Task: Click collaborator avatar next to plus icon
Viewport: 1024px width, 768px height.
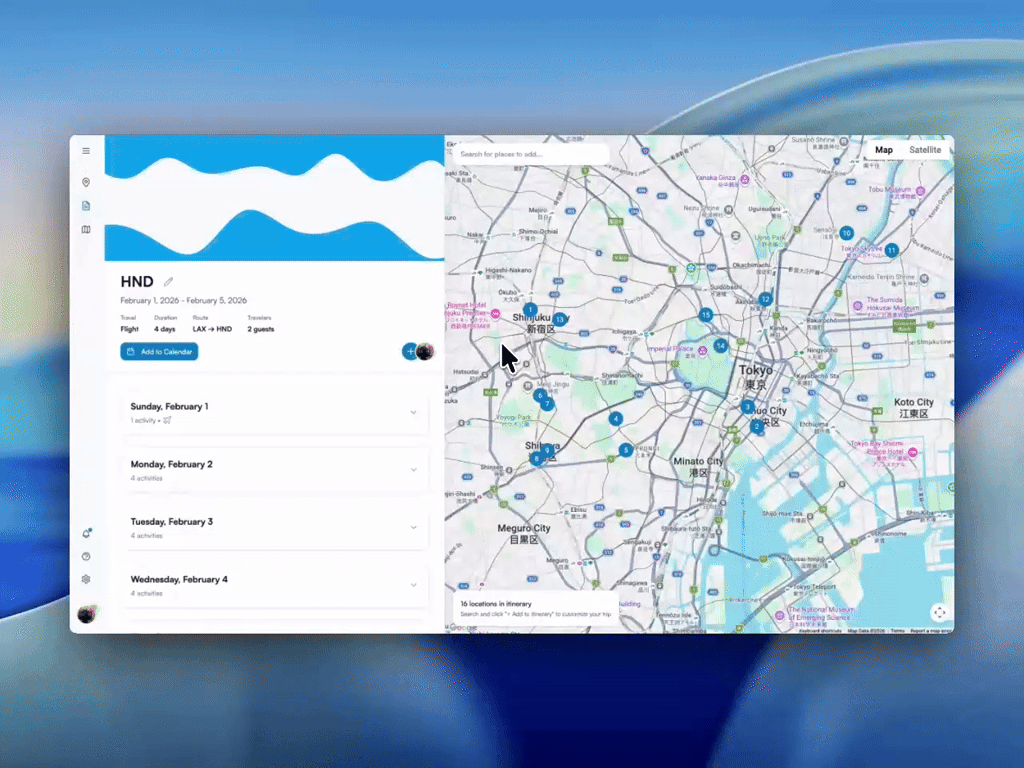Action: [x=425, y=351]
